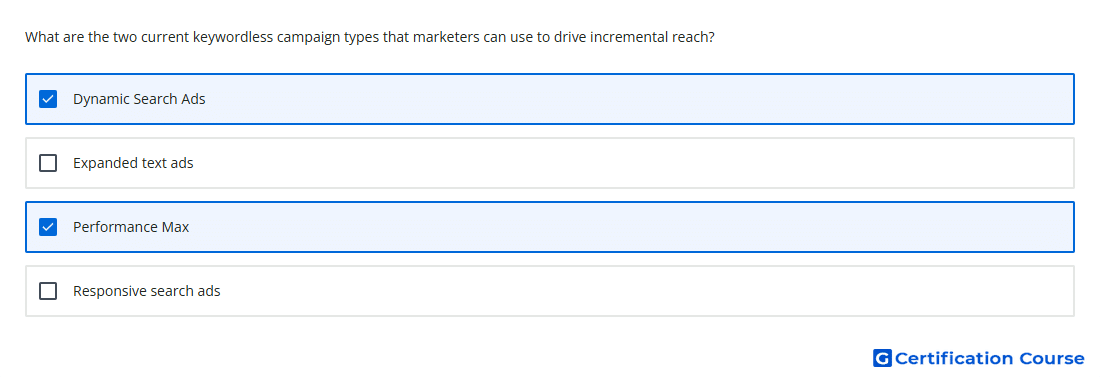Click blank space in highlighted Performance Max row
The height and width of the screenshot is (377, 1100).
coord(631,227)
